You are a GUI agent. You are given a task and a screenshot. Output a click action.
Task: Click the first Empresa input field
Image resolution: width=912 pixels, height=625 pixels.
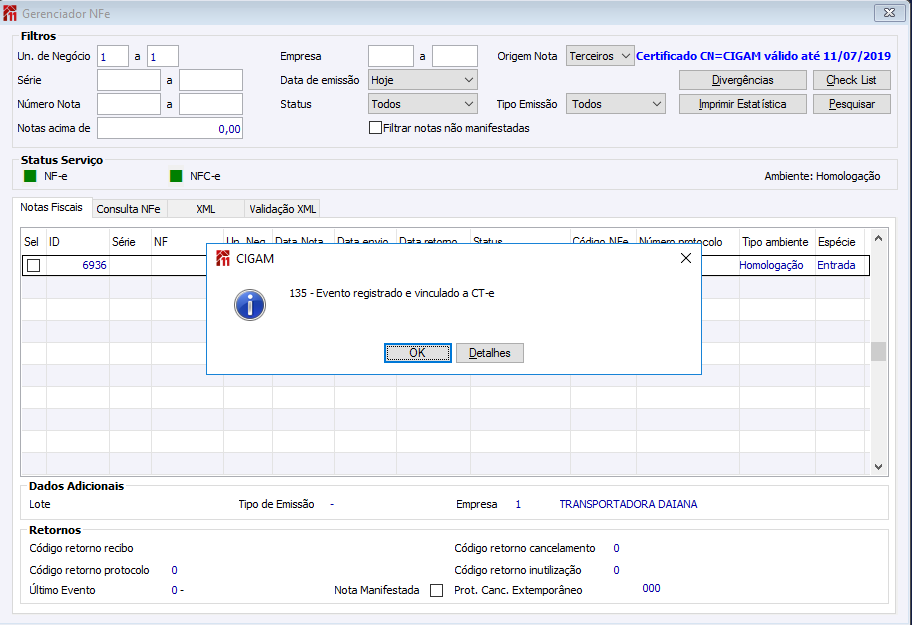pyautogui.click(x=391, y=56)
